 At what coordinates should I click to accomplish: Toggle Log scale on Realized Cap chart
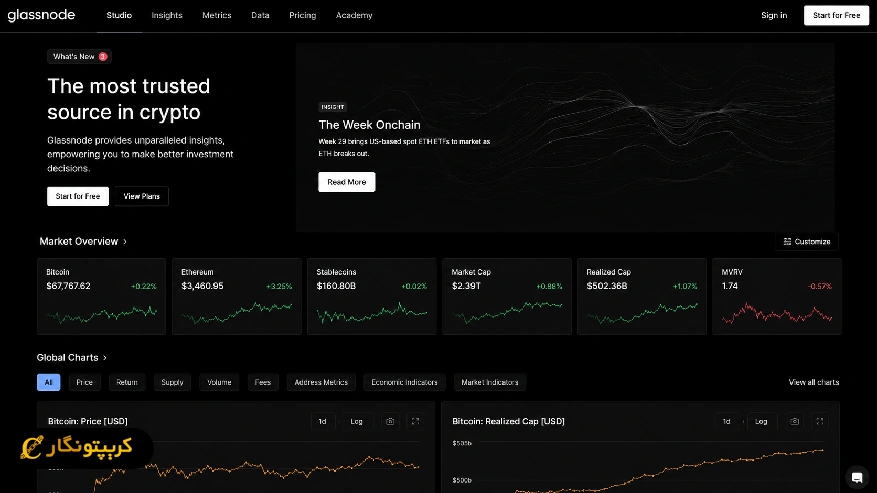761,421
